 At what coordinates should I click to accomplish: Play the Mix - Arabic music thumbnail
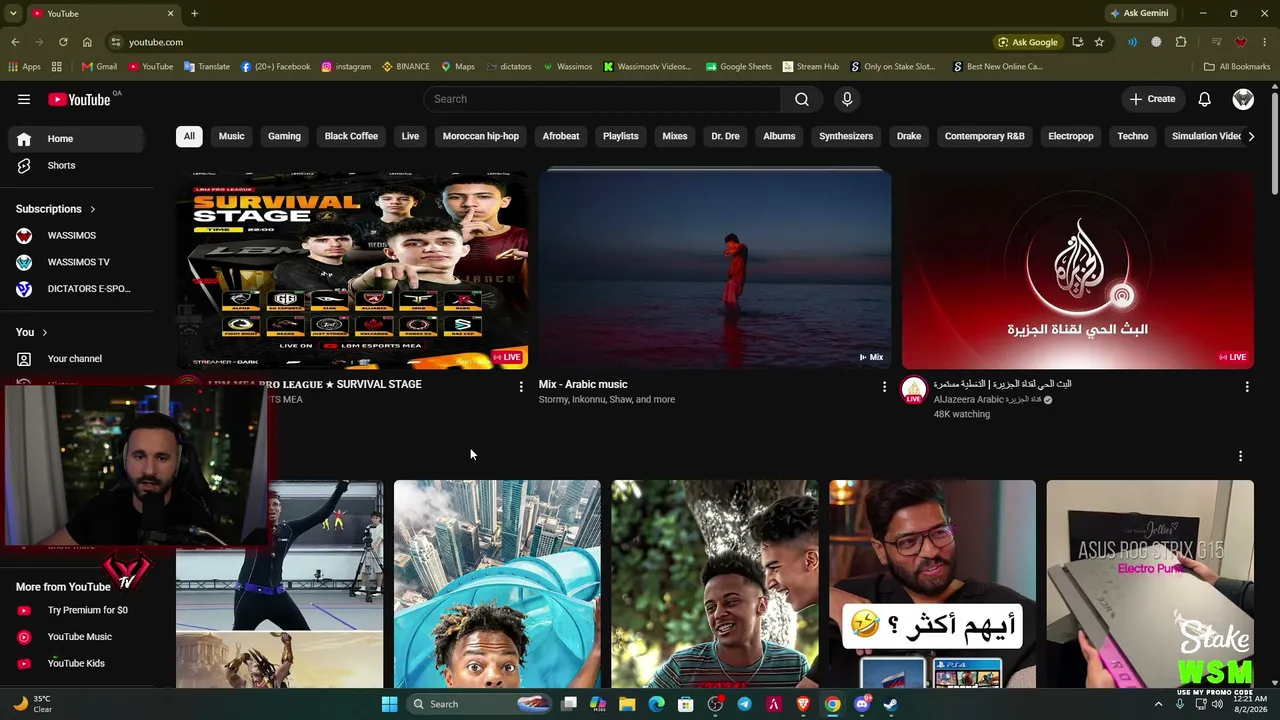[x=715, y=269]
